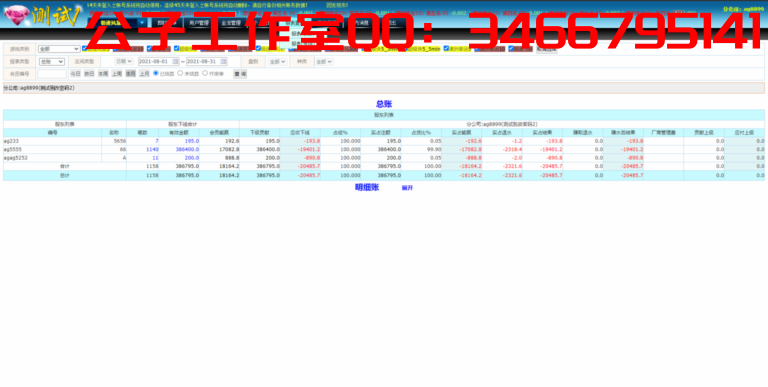This screenshot has width=768, height=387.
Task: Click the 总账 section heading
Action: point(384,104)
